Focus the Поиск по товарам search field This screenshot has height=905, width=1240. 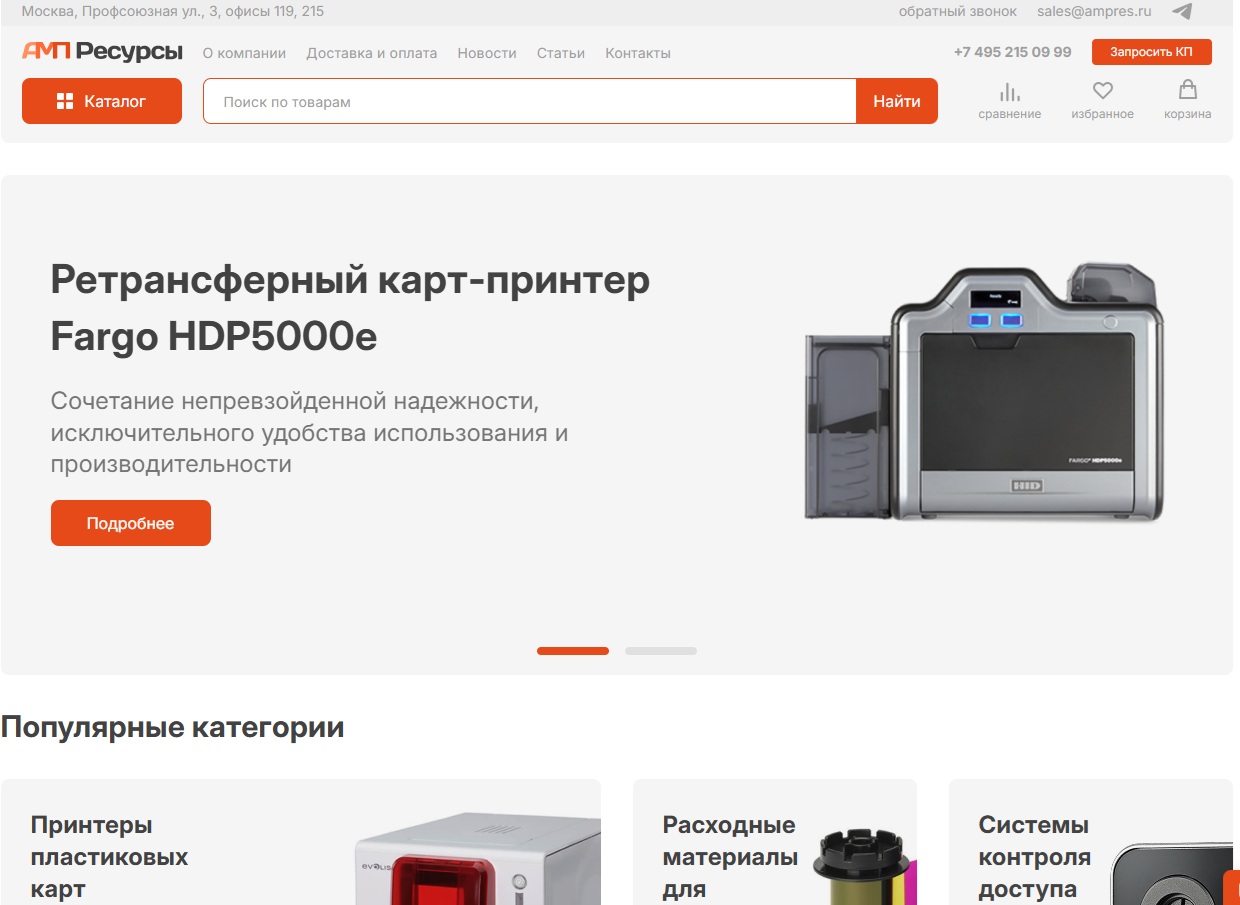(x=530, y=101)
